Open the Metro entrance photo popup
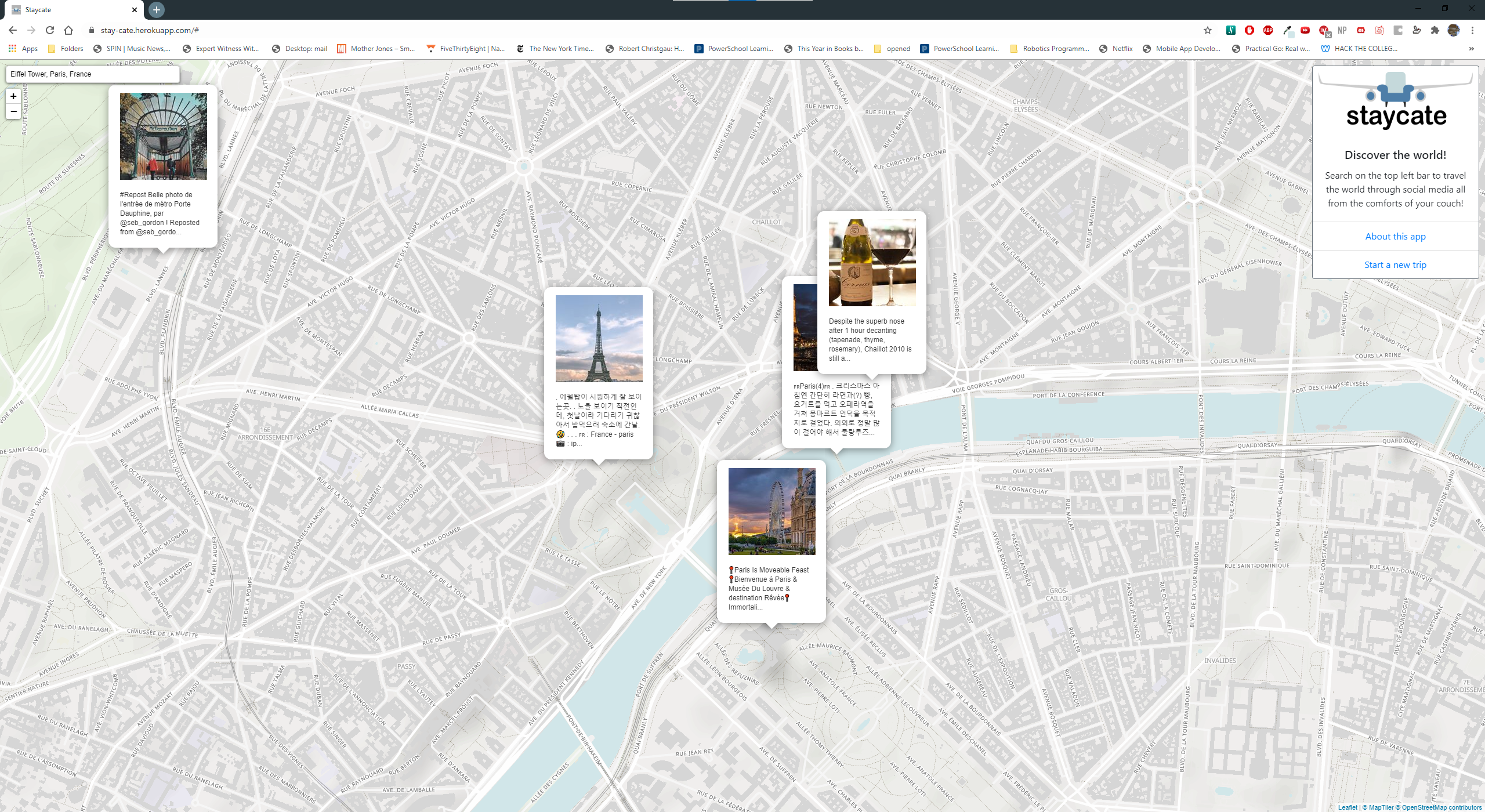 163,136
